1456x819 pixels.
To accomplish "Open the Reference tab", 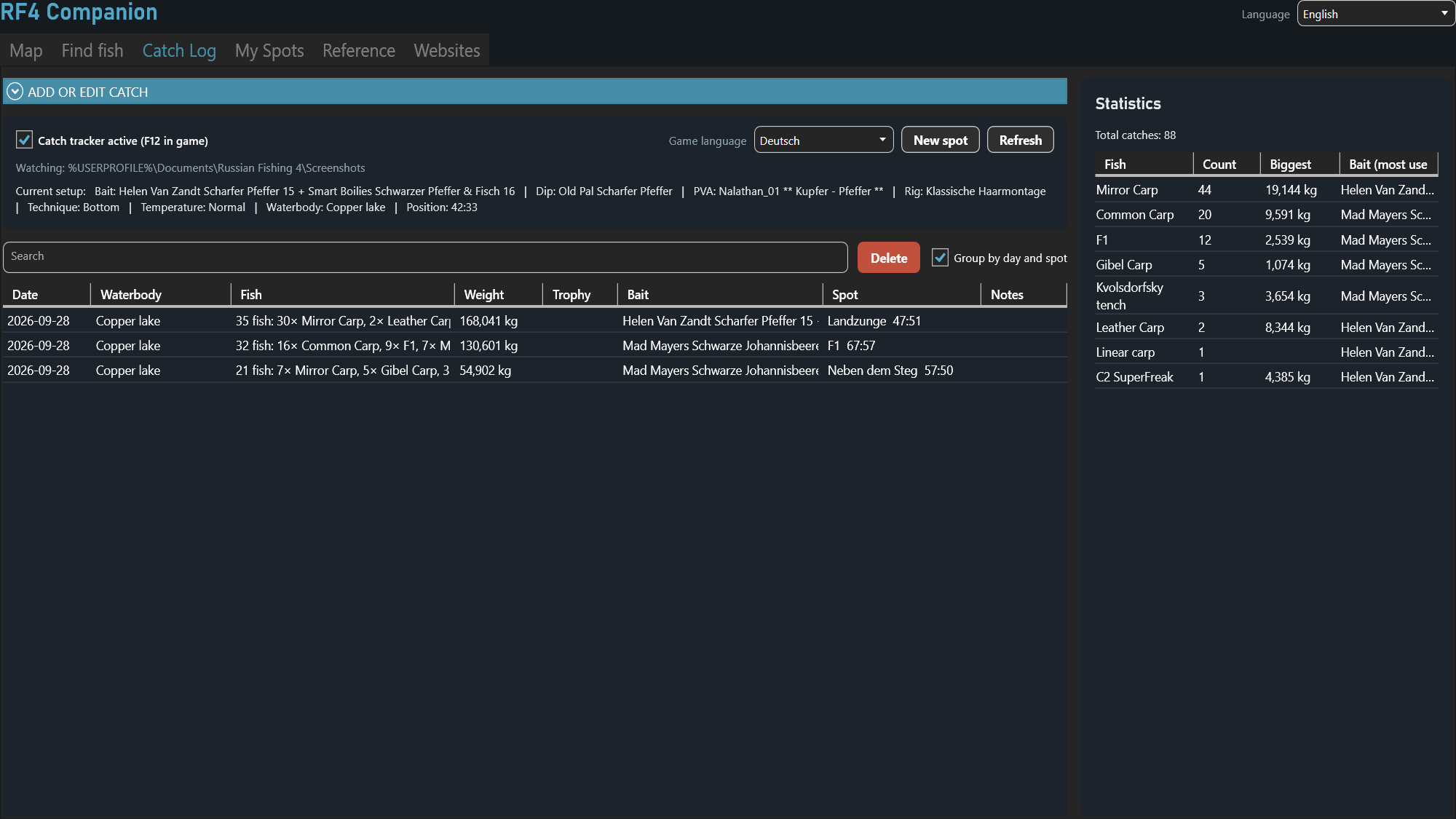I will coord(359,51).
